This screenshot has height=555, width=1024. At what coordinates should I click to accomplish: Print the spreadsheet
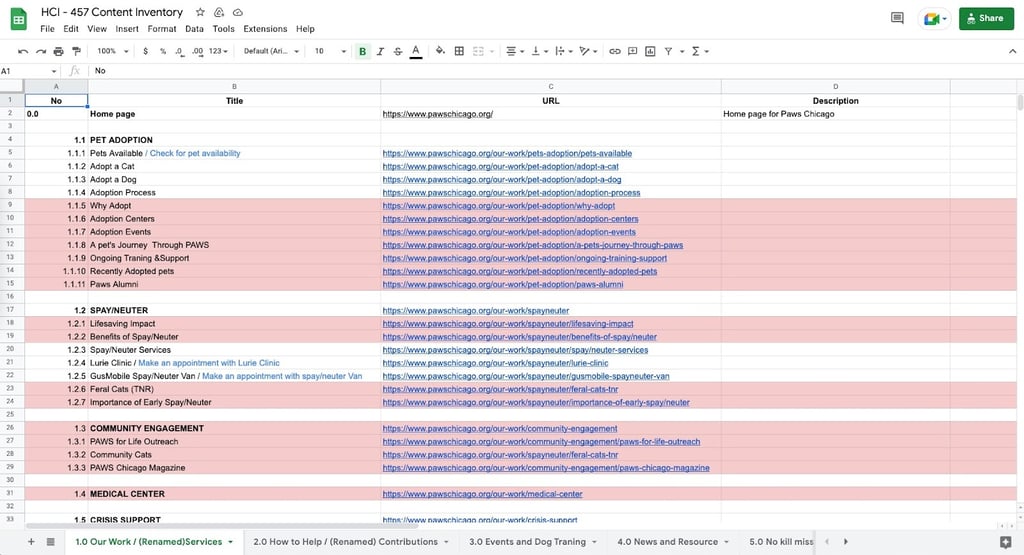click(59, 51)
